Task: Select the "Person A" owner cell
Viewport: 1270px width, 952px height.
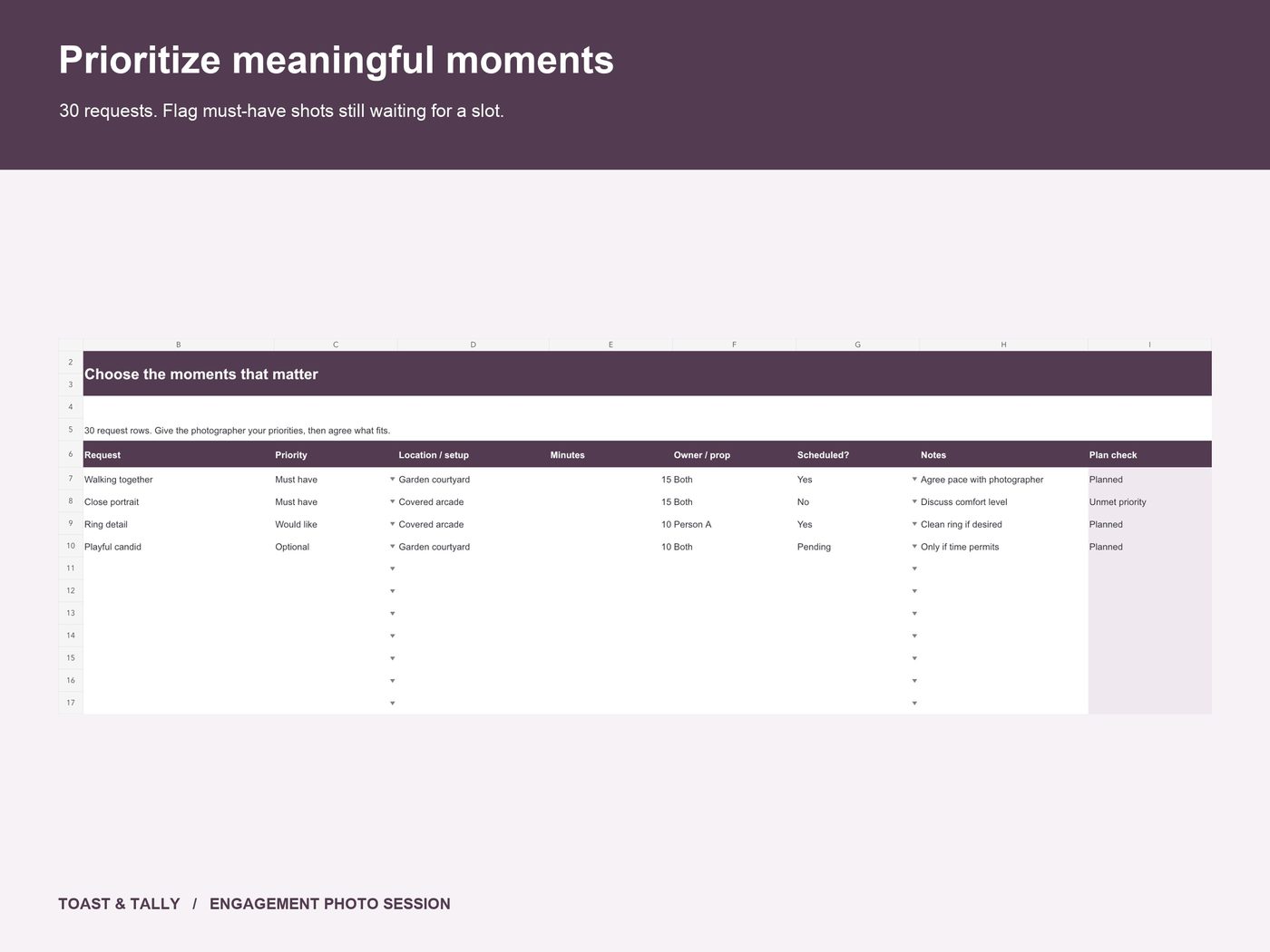Action: (734, 524)
